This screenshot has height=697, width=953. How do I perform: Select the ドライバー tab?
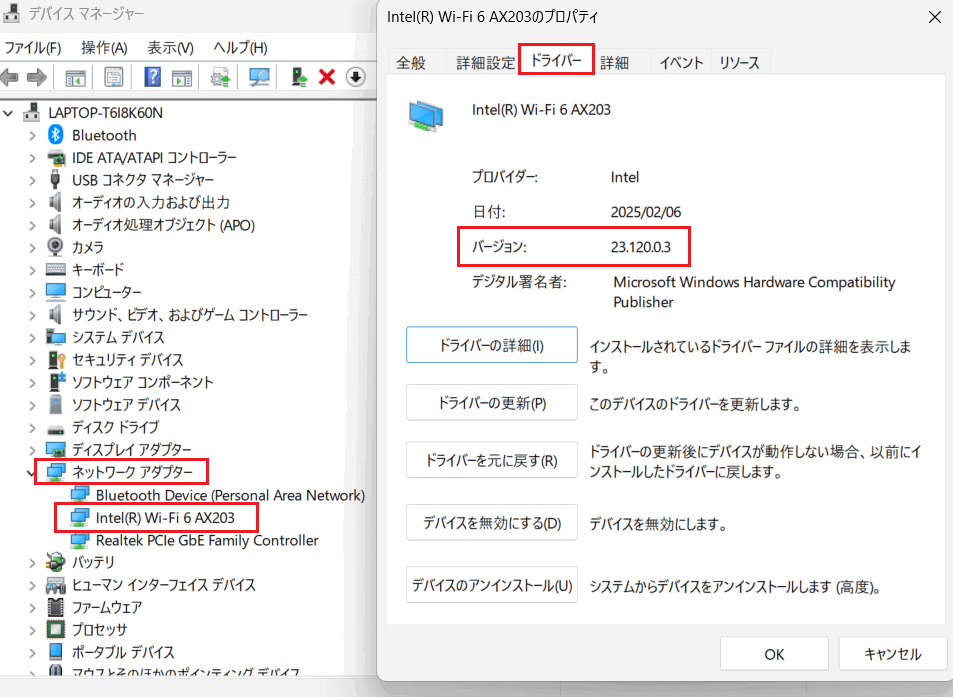pyautogui.click(x=556, y=60)
